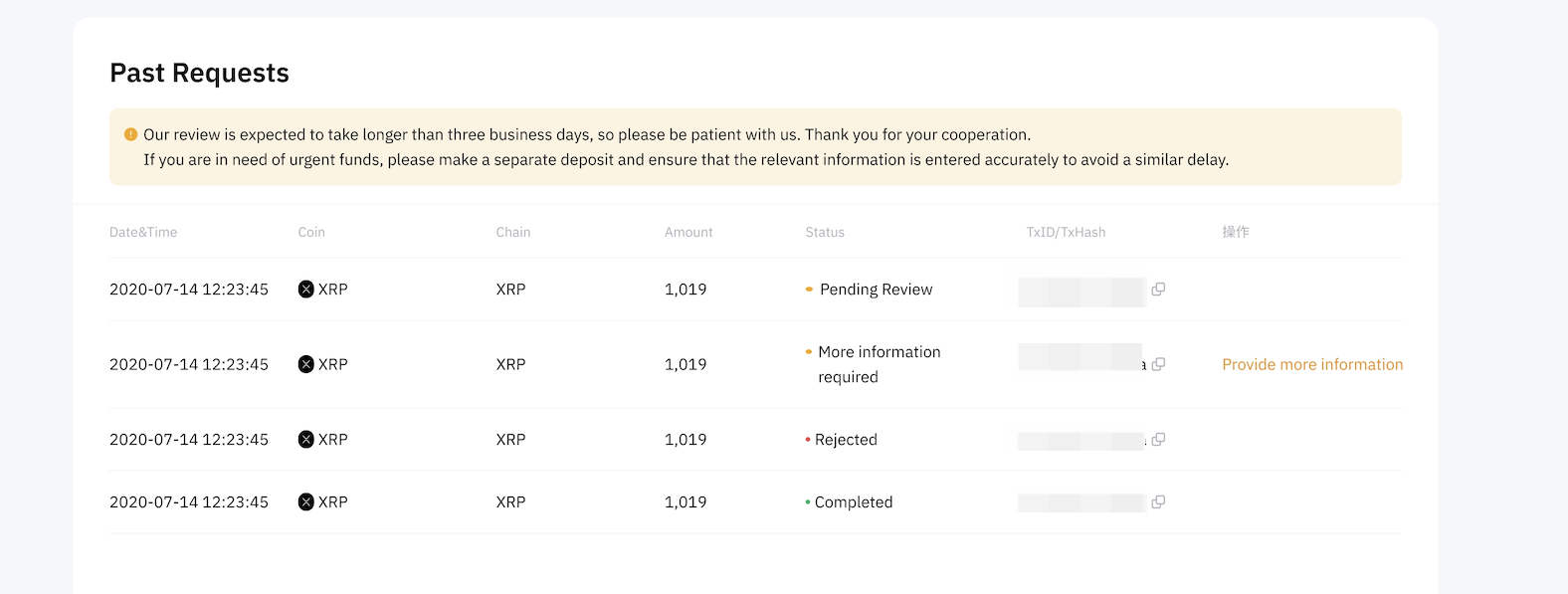Click the orange warning icon in the notice banner
1568x594 pixels.
coord(130,134)
